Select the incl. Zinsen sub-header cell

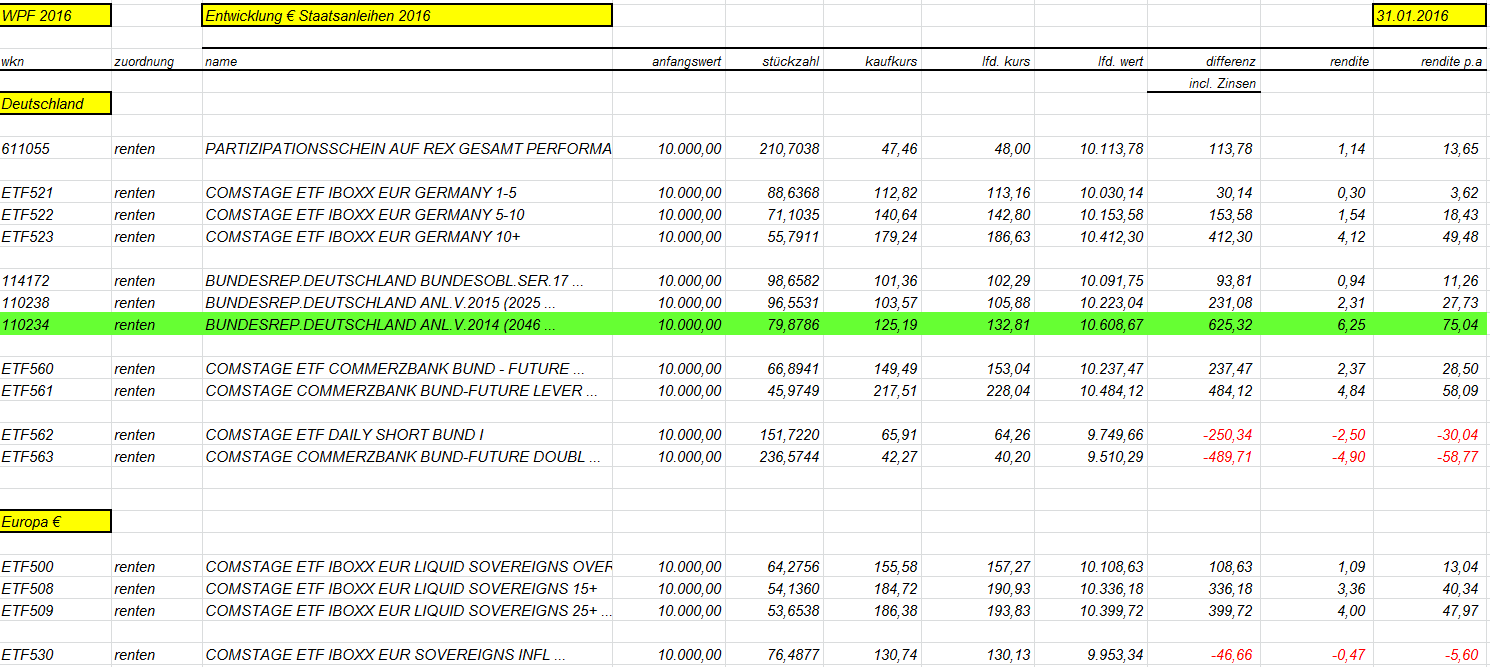point(1223,83)
